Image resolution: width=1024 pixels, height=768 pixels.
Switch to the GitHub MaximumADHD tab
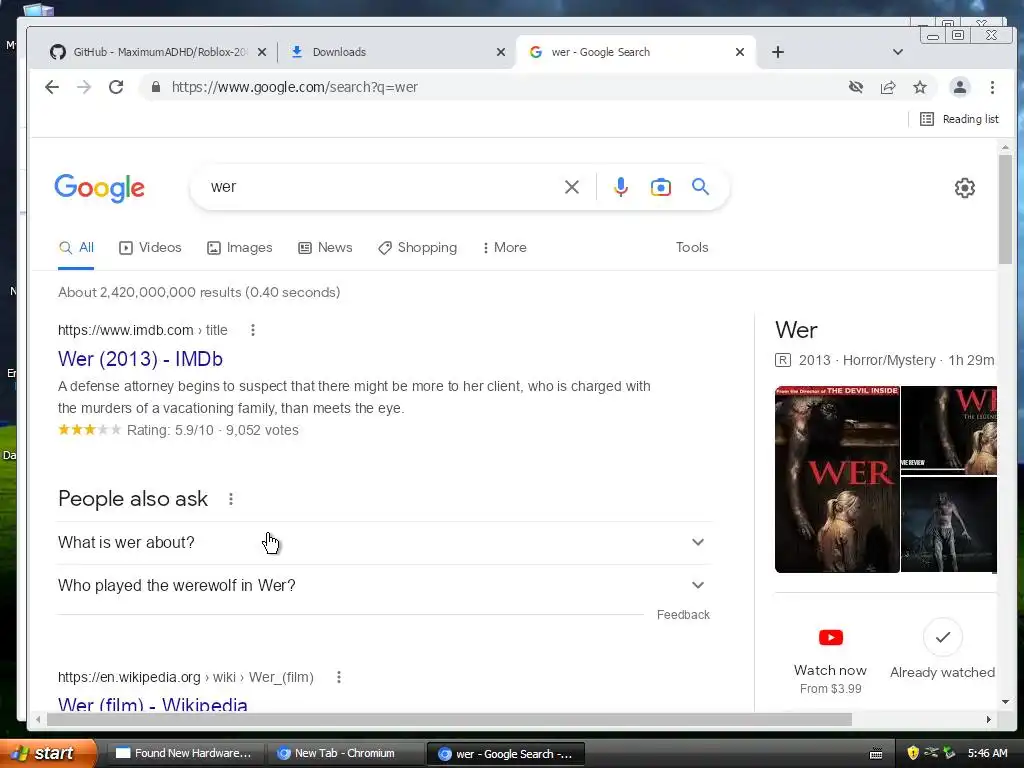159,52
